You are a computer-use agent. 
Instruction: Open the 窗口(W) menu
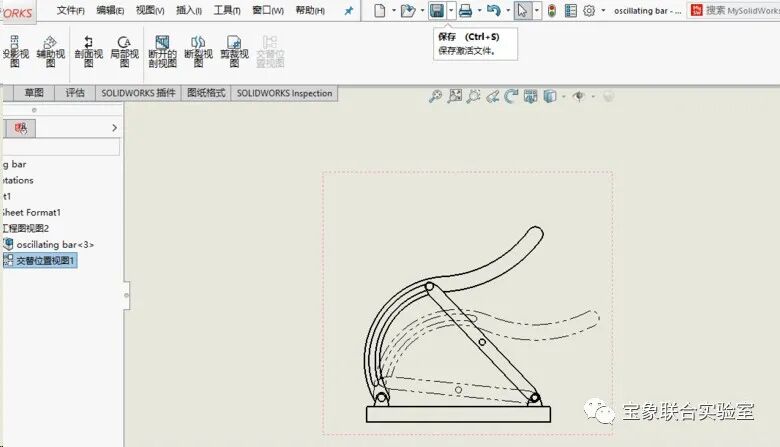click(x=268, y=10)
